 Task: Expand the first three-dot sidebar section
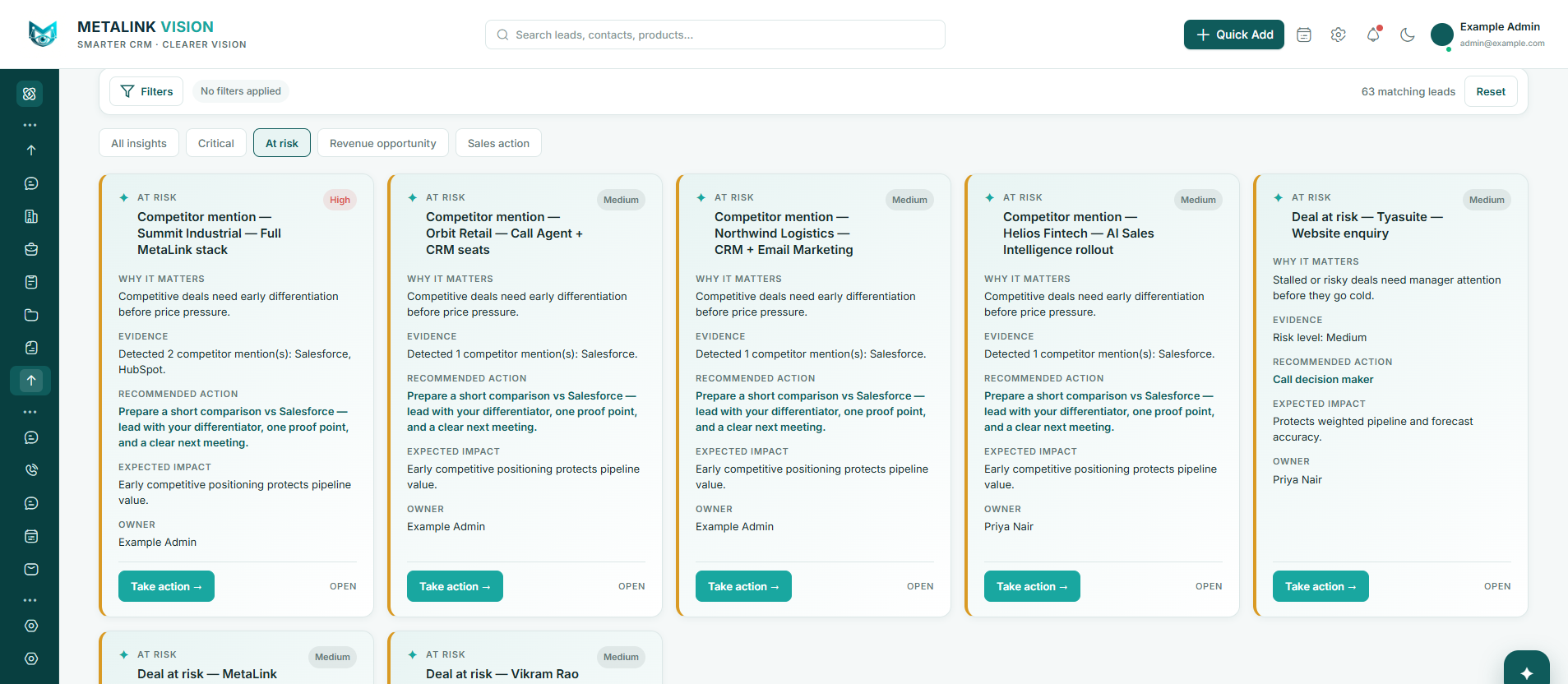(30, 125)
